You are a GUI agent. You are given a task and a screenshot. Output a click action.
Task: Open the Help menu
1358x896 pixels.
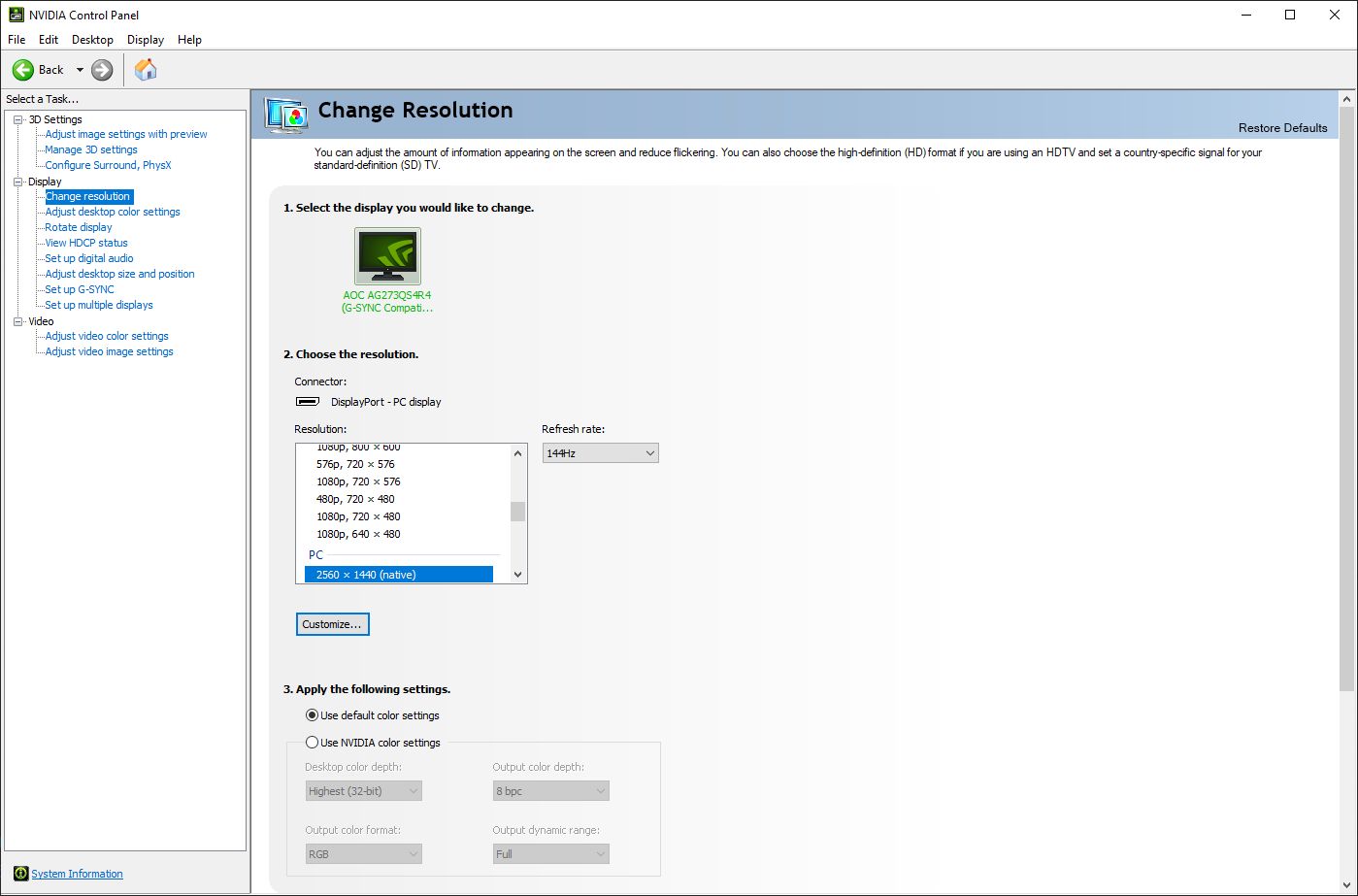coord(190,40)
